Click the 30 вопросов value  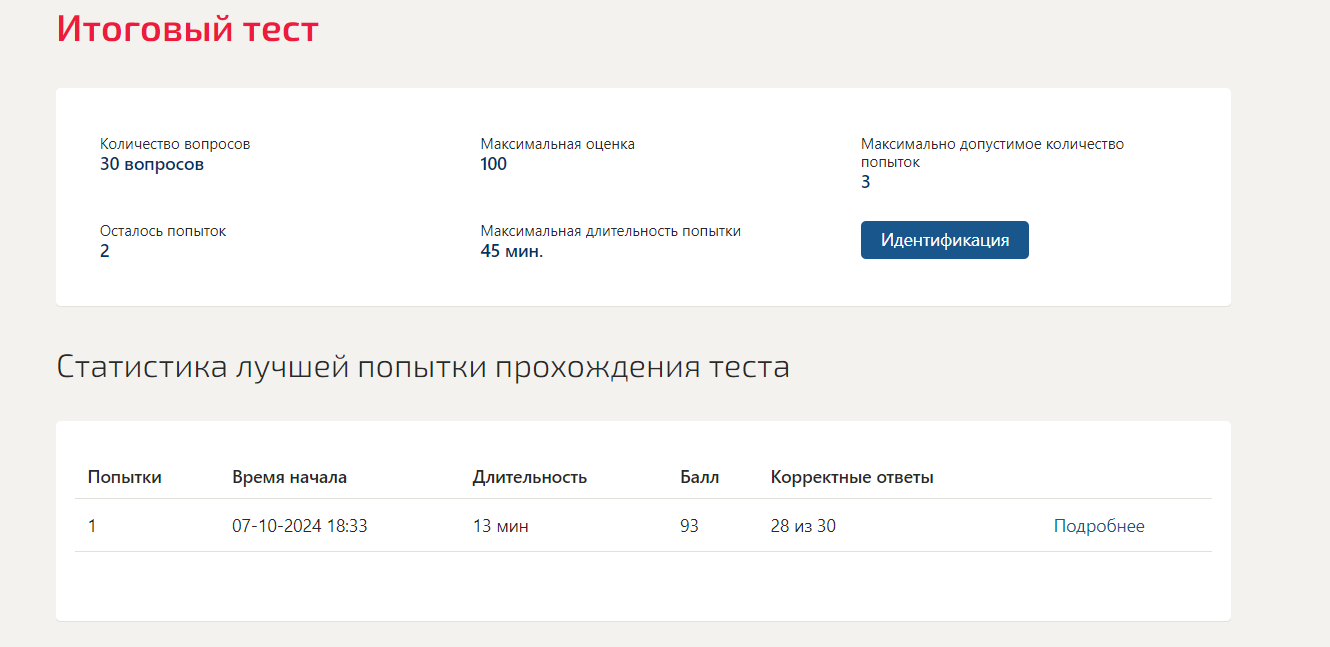coord(152,164)
